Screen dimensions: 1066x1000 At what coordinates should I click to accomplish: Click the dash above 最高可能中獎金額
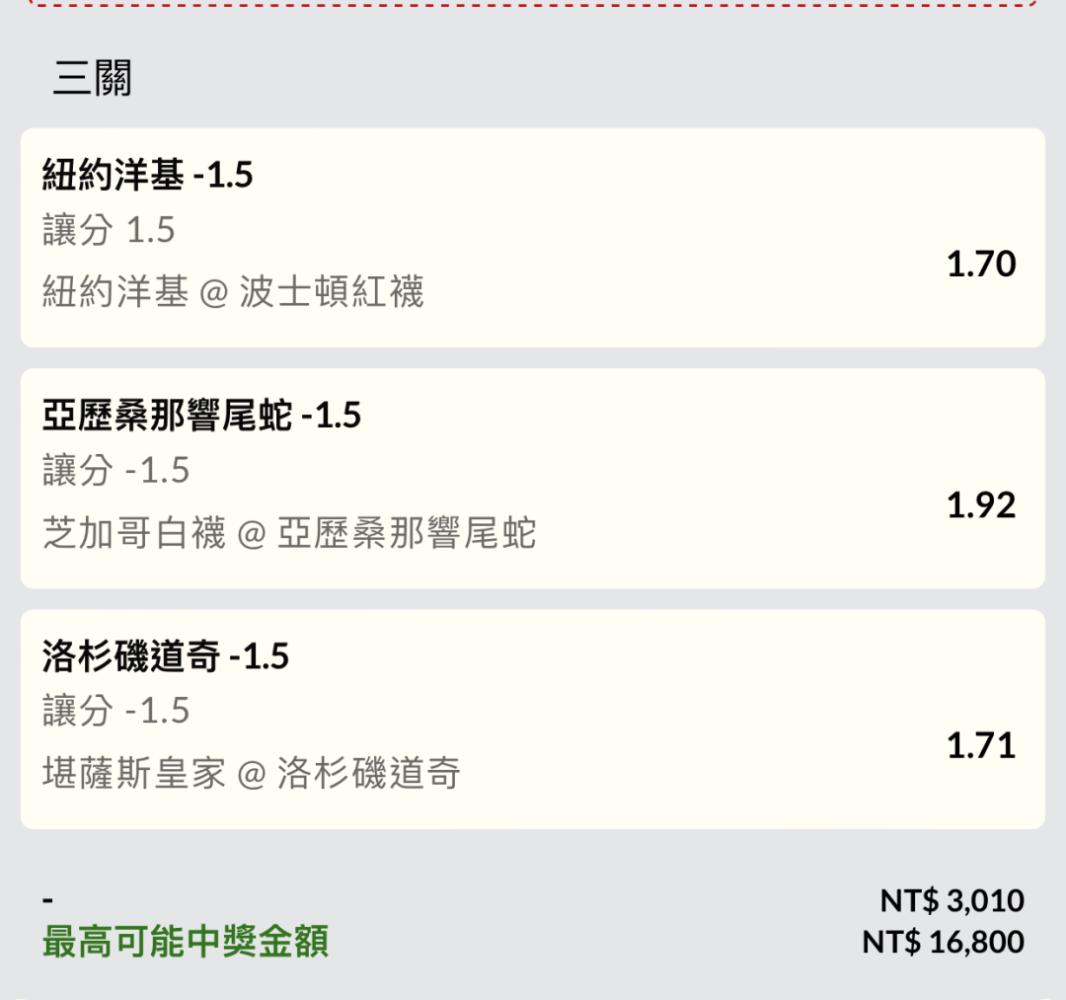click(48, 901)
